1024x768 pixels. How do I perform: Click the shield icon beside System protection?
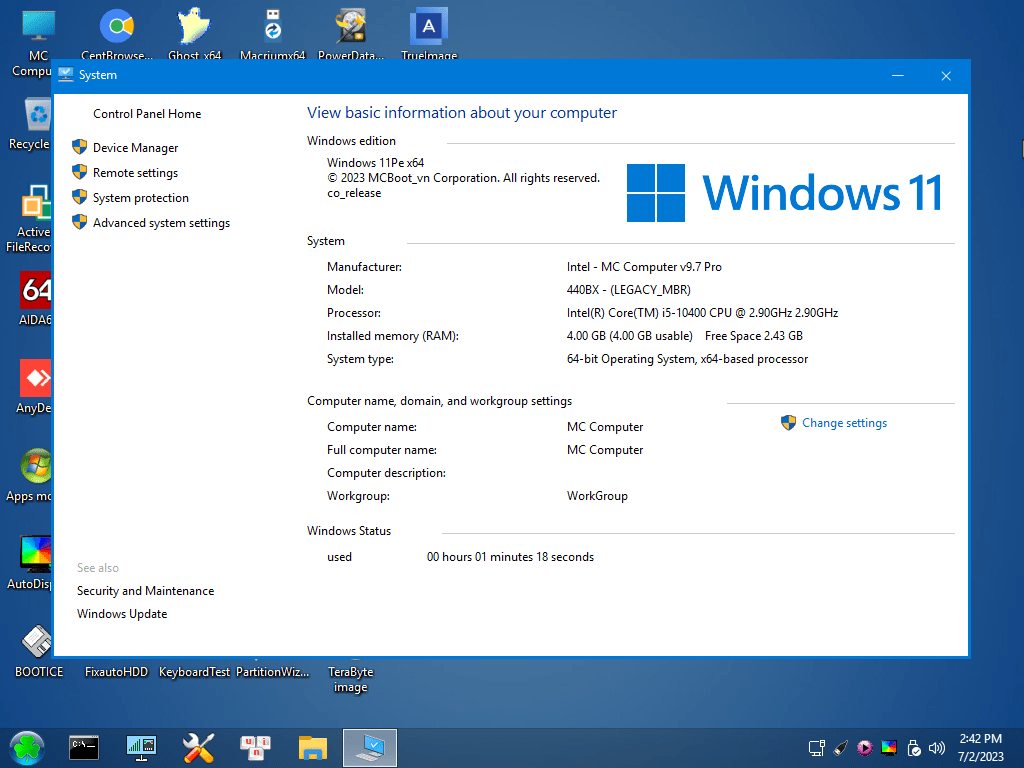coord(80,197)
